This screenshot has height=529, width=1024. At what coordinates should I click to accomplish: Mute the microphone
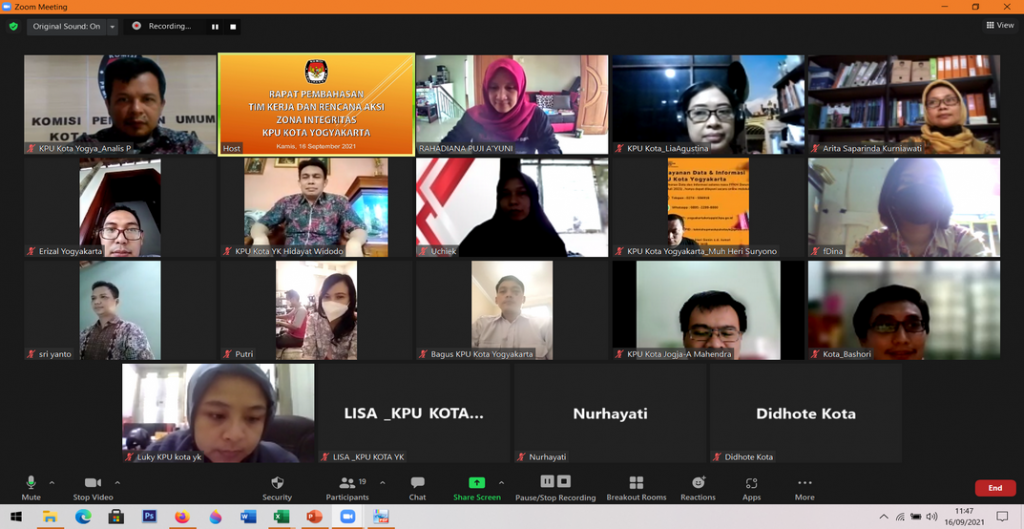pos(31,484)
